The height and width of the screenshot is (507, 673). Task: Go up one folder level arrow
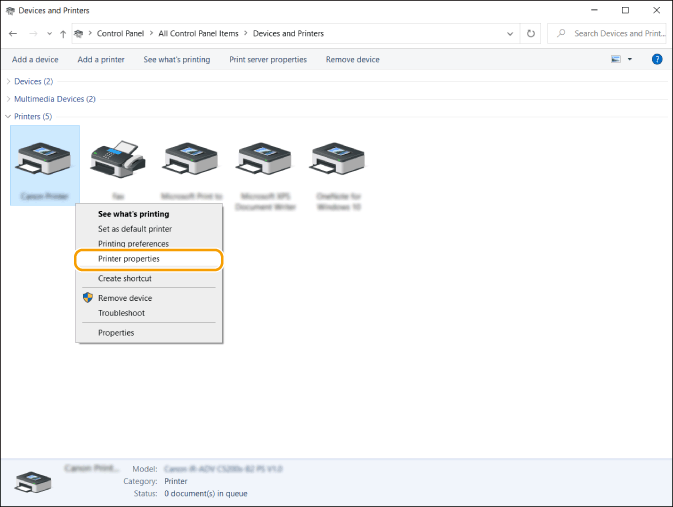click(63, 33)
